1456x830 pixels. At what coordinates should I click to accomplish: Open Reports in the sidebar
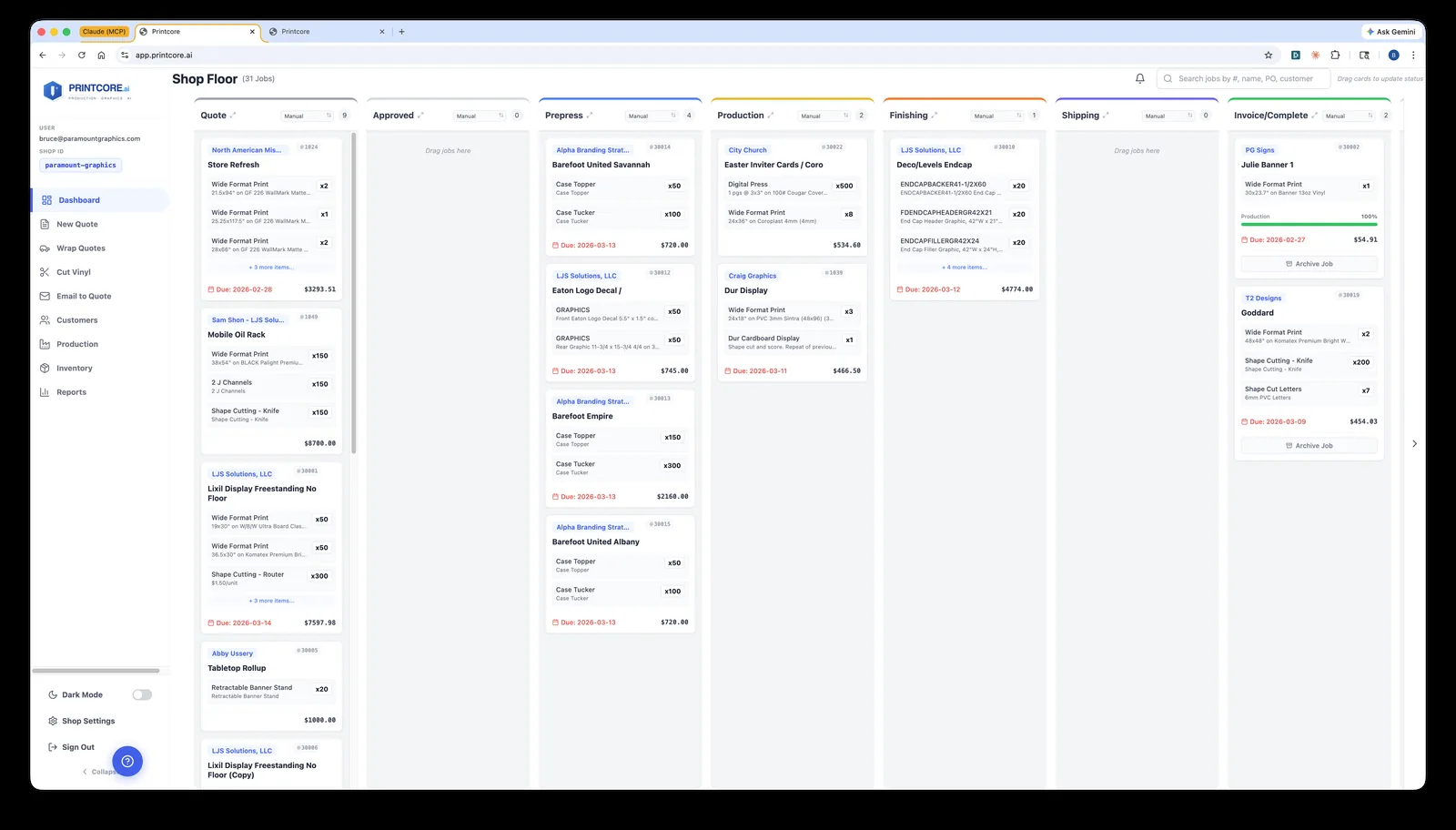[x=100, y=392]
